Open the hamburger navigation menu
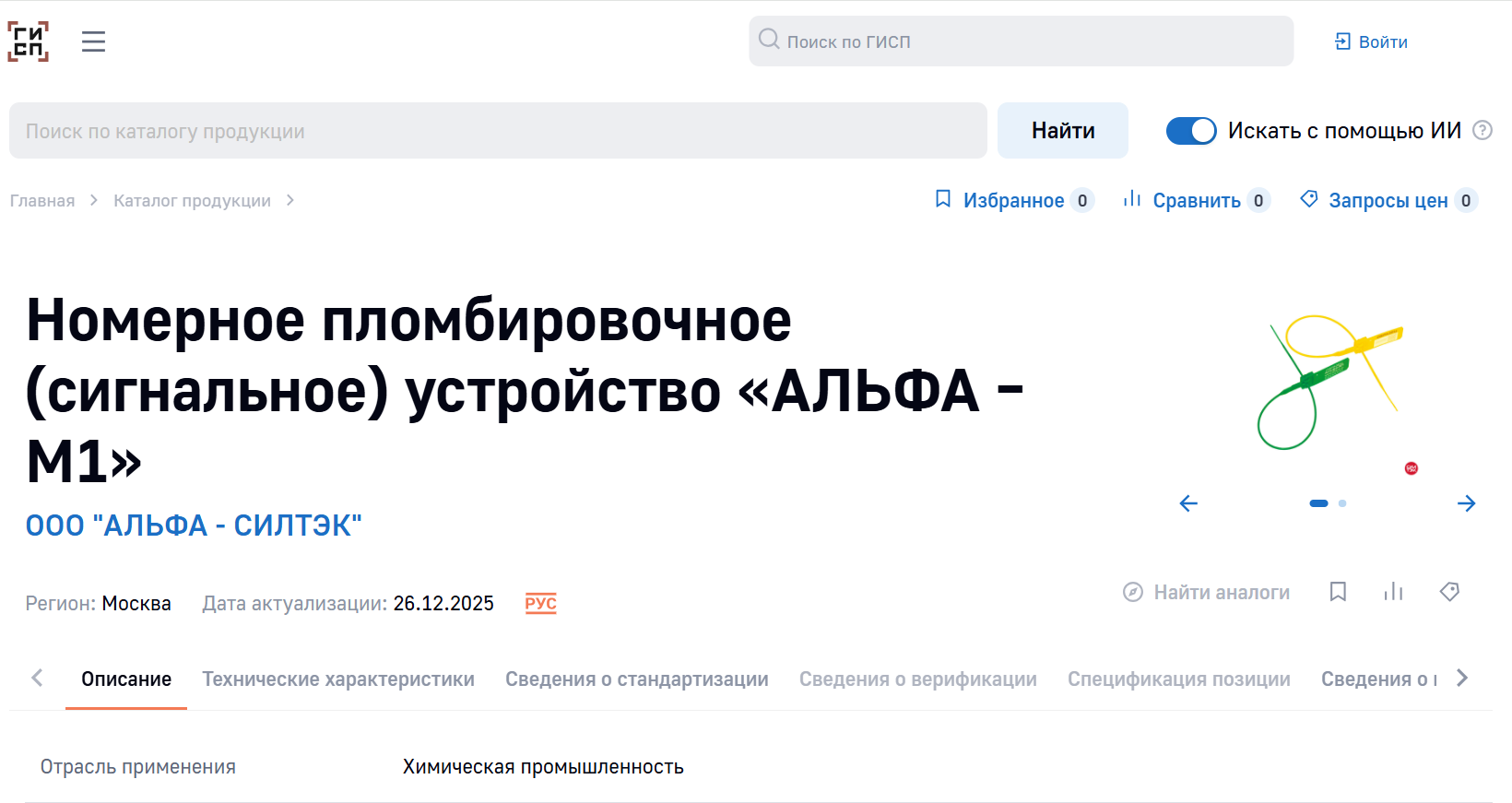 (93, 41)
